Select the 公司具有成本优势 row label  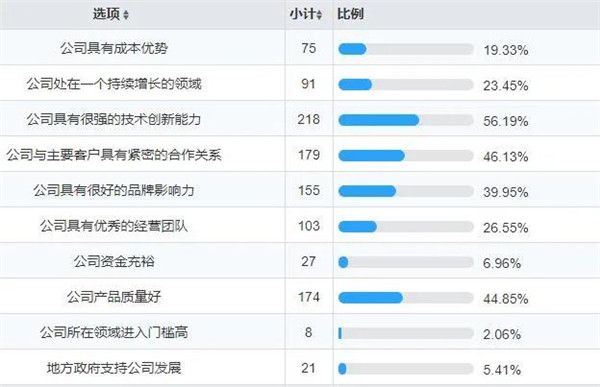[x=114, y=48]
